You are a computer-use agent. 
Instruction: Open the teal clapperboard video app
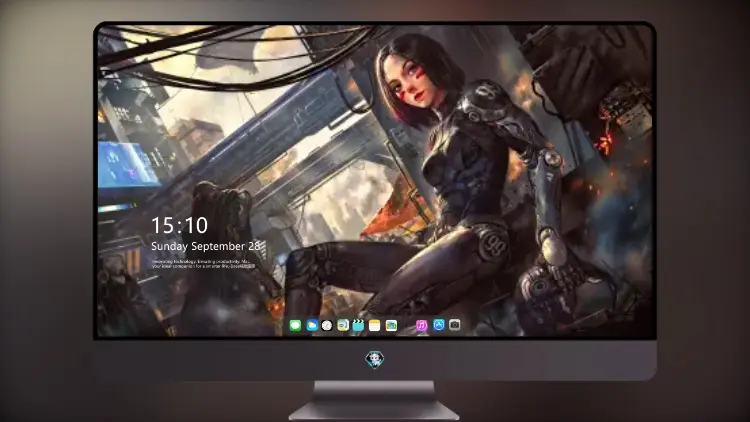tap(358, 325)
